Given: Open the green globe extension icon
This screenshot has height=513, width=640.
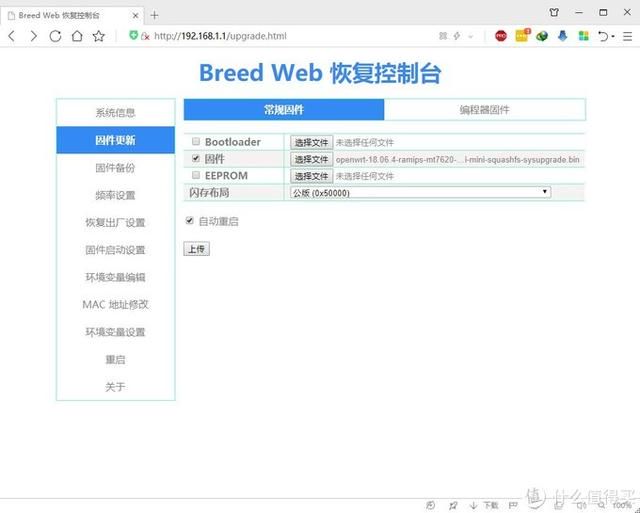Looking at the screenshot, I should click(x=542, y=36).
